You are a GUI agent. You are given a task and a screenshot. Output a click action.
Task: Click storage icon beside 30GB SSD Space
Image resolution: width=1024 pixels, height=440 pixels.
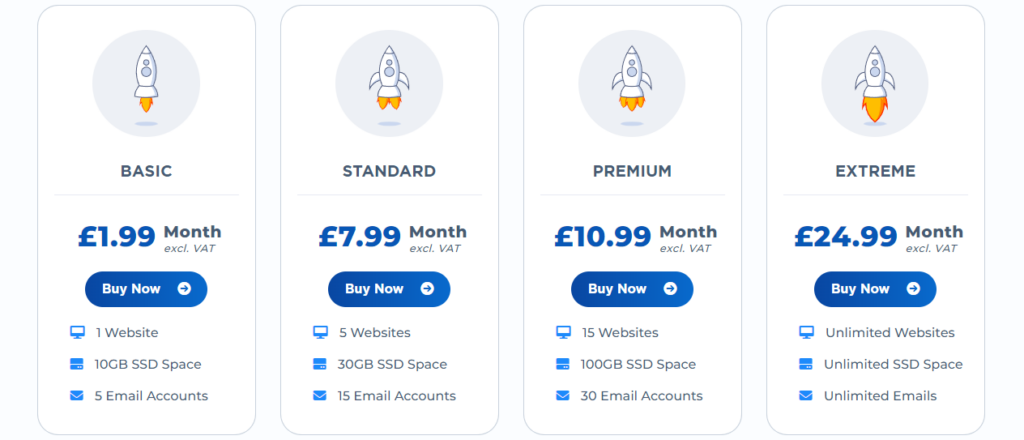[319, 364]
